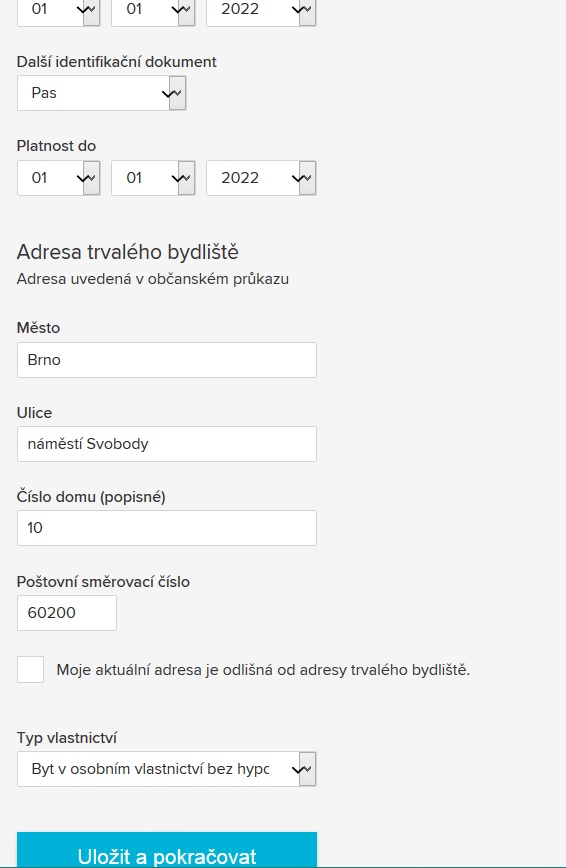Viewport: 566px width, 868px height.
Task: Click the Město field containing Brno
Action: click(167, 360)
